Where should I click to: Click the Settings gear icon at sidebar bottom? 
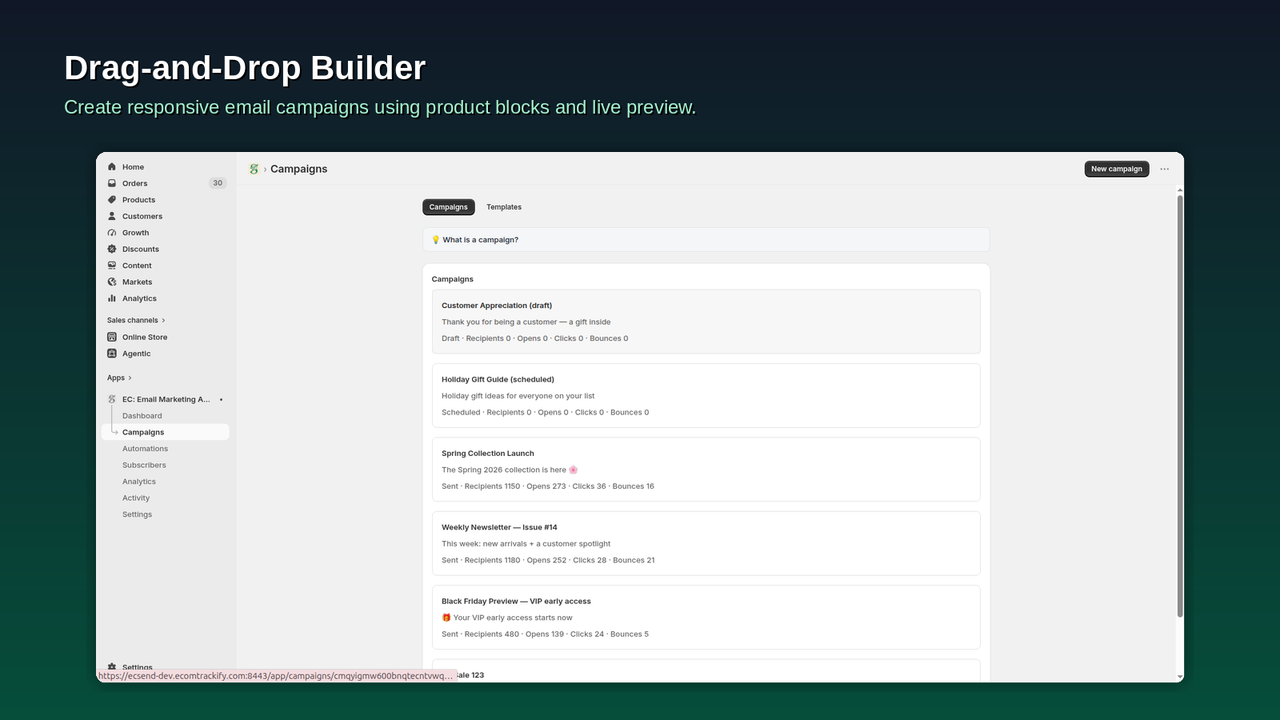coord(112,667)
